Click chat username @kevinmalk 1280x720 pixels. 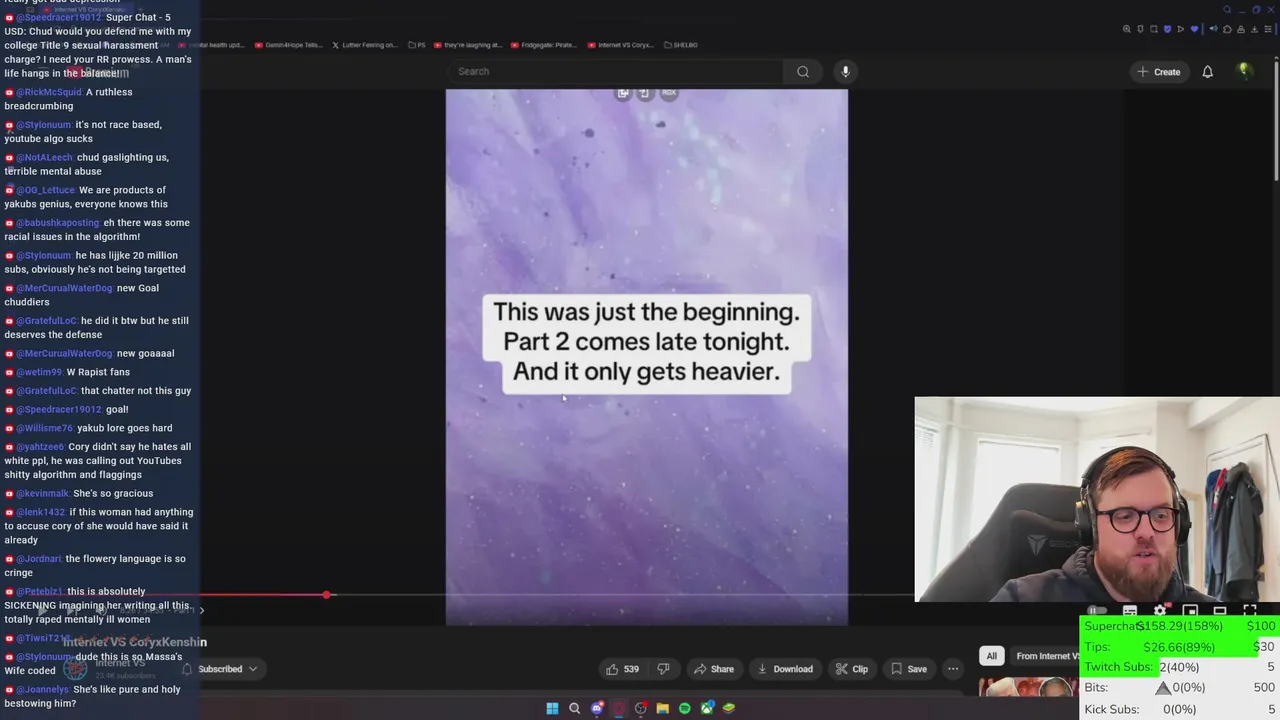43,493
